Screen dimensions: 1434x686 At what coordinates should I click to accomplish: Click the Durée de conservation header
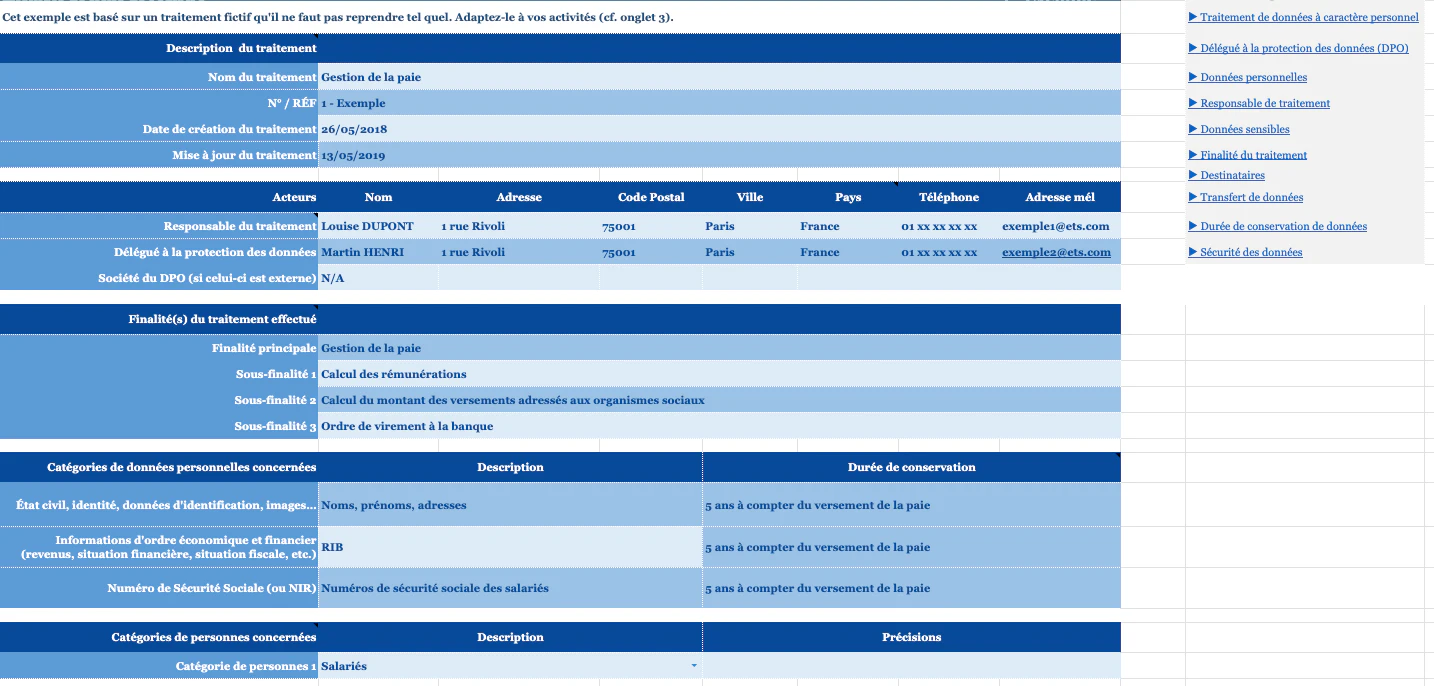tap(911, 467)
